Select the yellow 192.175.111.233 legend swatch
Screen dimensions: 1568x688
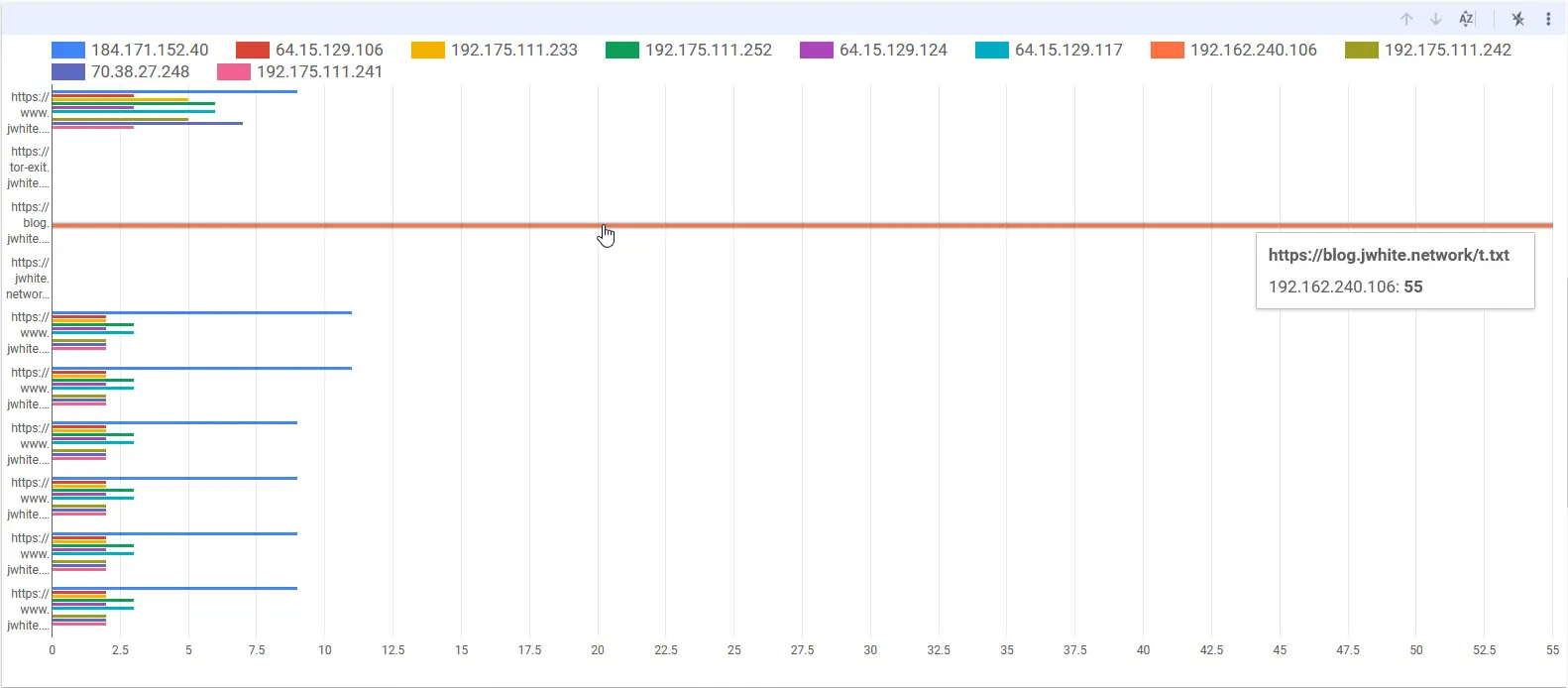[x=428, y=50]
